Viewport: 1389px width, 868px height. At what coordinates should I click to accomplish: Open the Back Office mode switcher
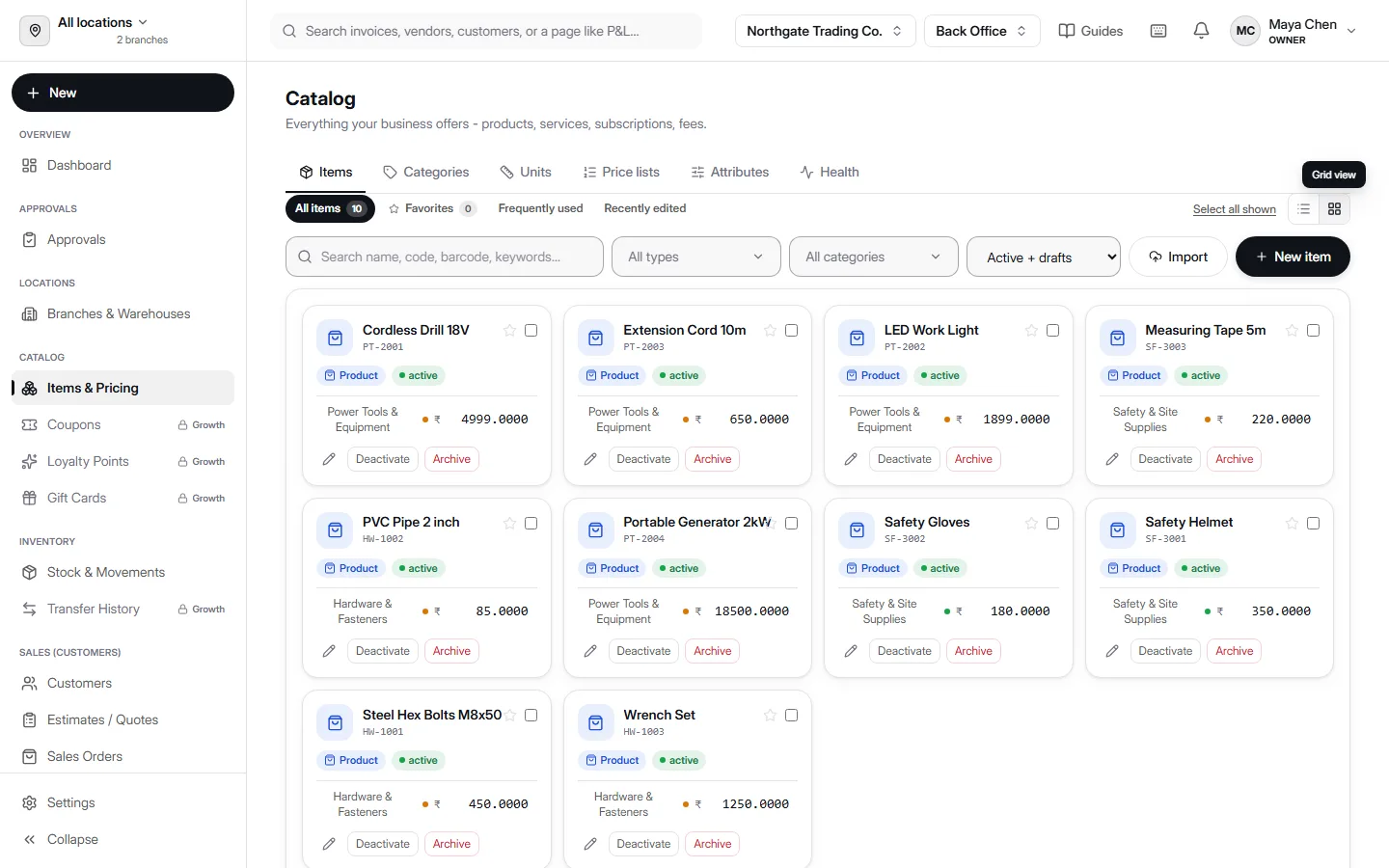[982, 31]
